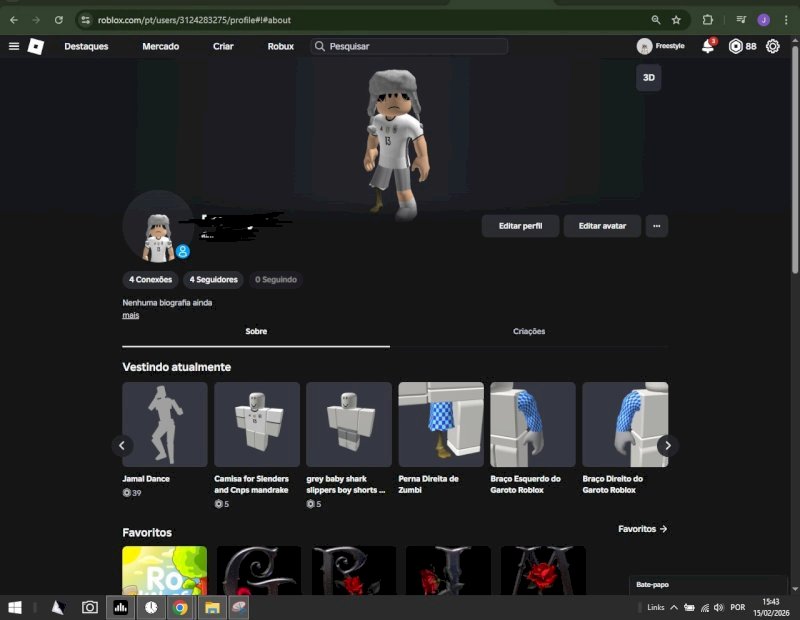This screenshot has width=800, height=620.
Task: Bookmark this page with the star icon
Action: pyautogui.click(x=676, y=19)
